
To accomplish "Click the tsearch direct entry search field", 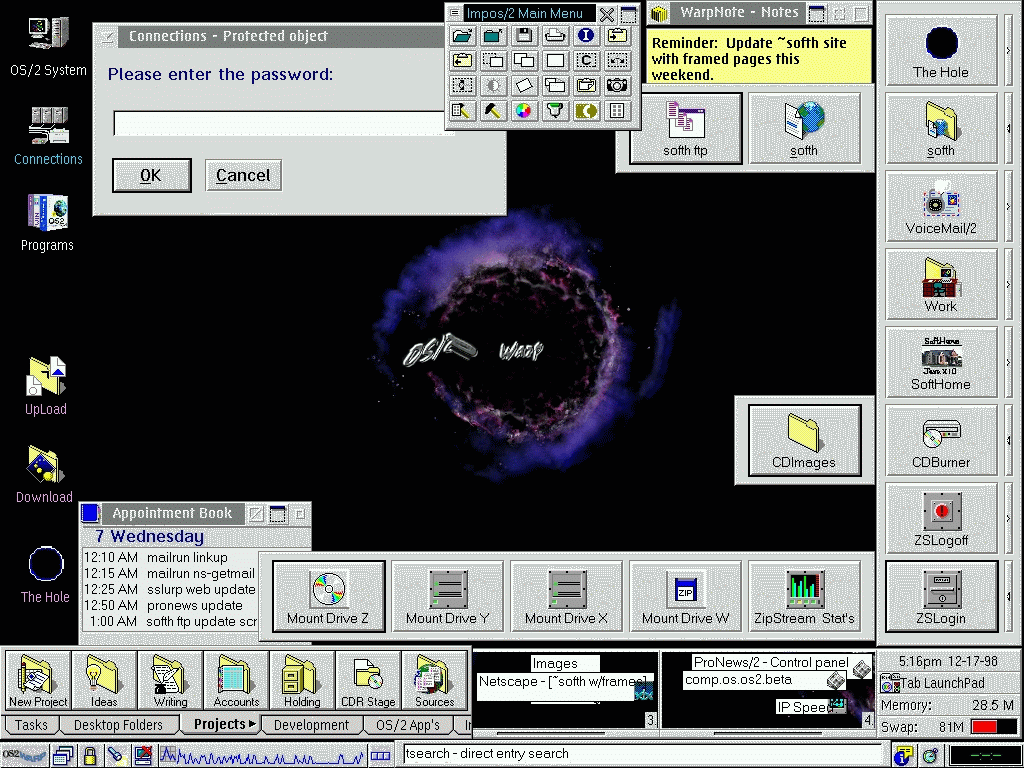I will tap(643, 754).
